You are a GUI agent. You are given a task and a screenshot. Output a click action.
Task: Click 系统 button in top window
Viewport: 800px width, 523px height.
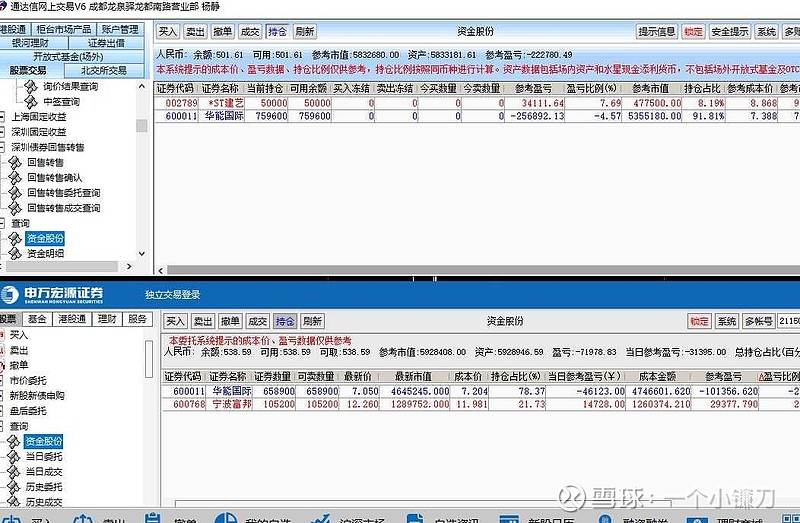(x=767, y=32)
